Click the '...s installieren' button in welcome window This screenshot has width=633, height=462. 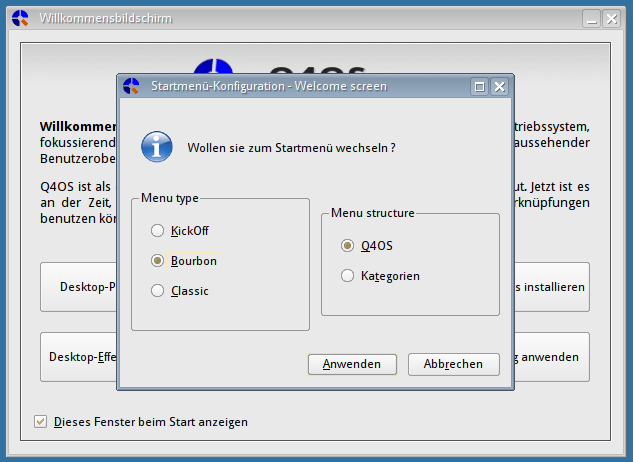point(552,287)
